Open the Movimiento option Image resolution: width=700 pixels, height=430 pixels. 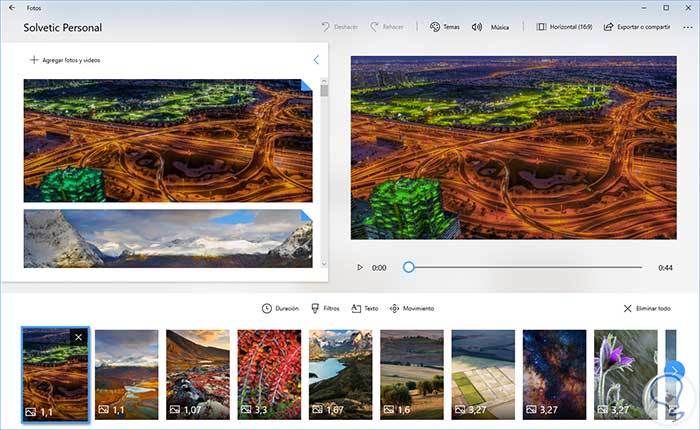[x=412, y=309]
